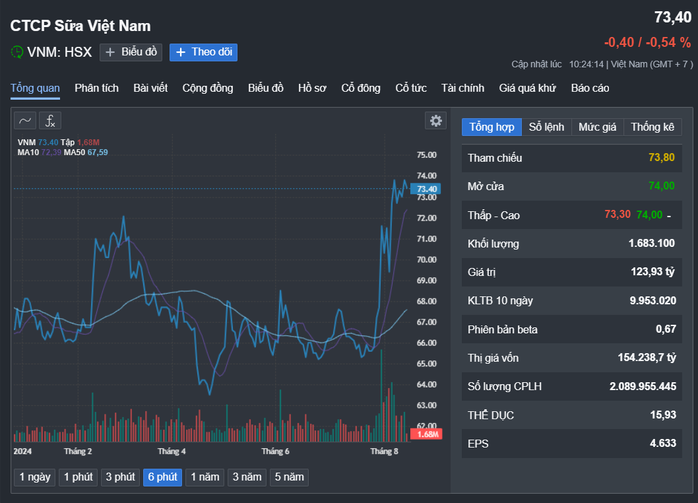Open the Tổng quan tab
The width and height of the screenshot is (698, 503).
pyautogui.click(x=35, y=88)
